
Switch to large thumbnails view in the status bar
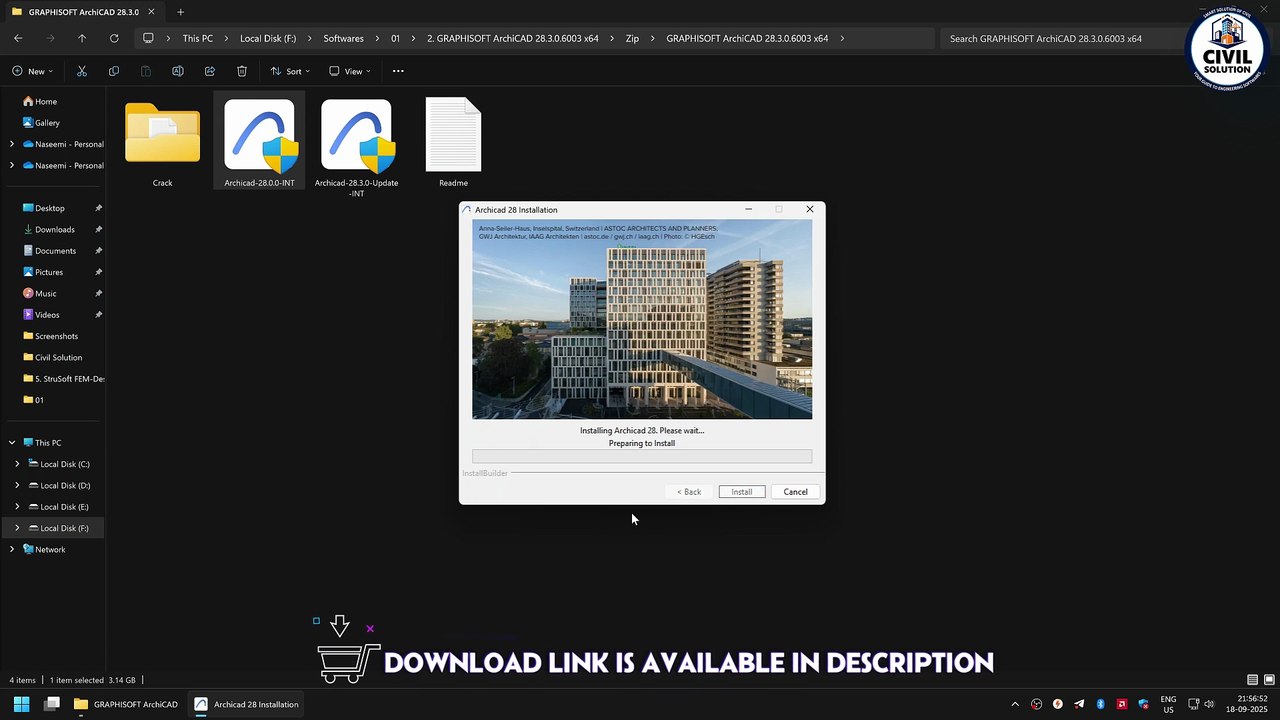click(1267, 680)
